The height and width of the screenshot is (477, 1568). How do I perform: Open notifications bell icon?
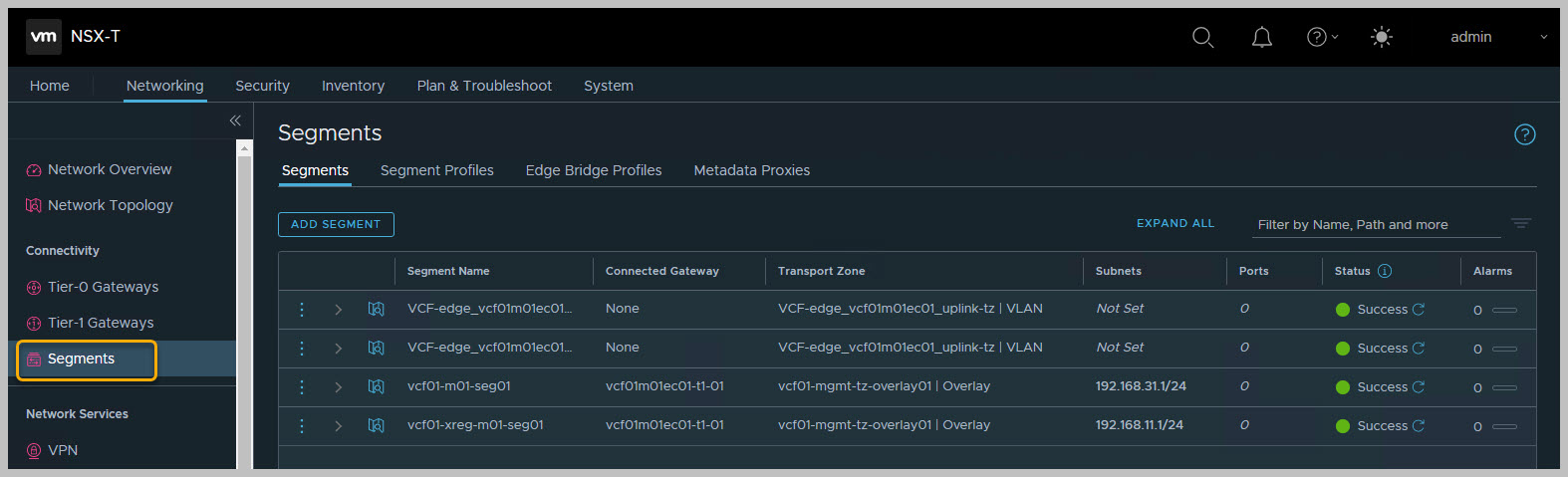(1261, 37)
